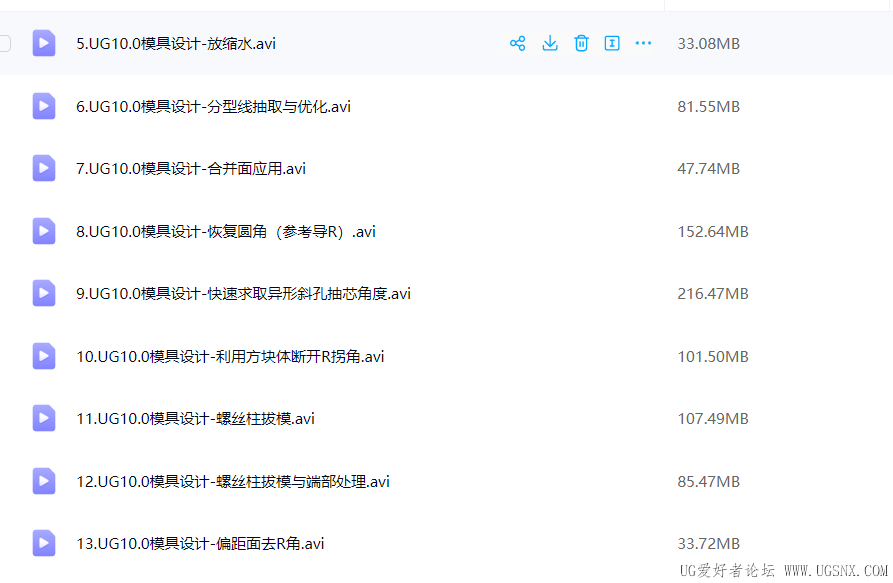Click video icon of 10.UG10.0 利用方块体断开R拐角.avi
The image size is (893, 583).
44,356
